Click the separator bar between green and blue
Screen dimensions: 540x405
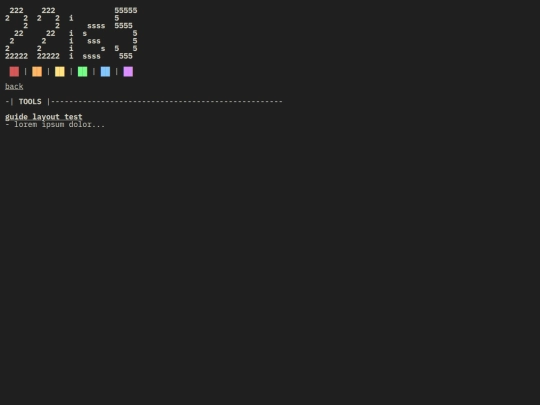94,72
